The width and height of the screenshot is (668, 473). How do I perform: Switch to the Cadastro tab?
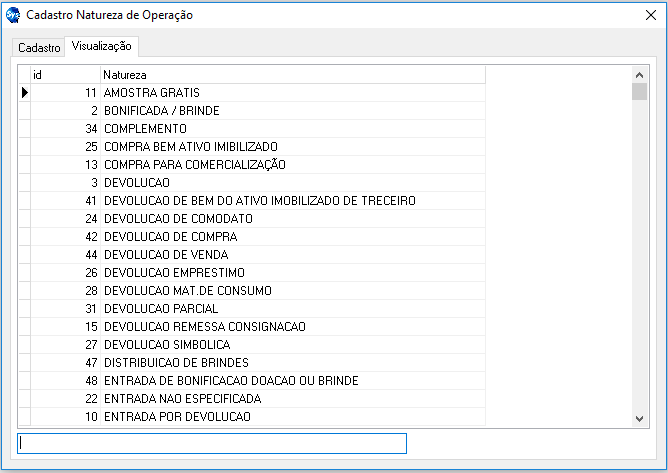pyautogui.click(x=39, y=48)
